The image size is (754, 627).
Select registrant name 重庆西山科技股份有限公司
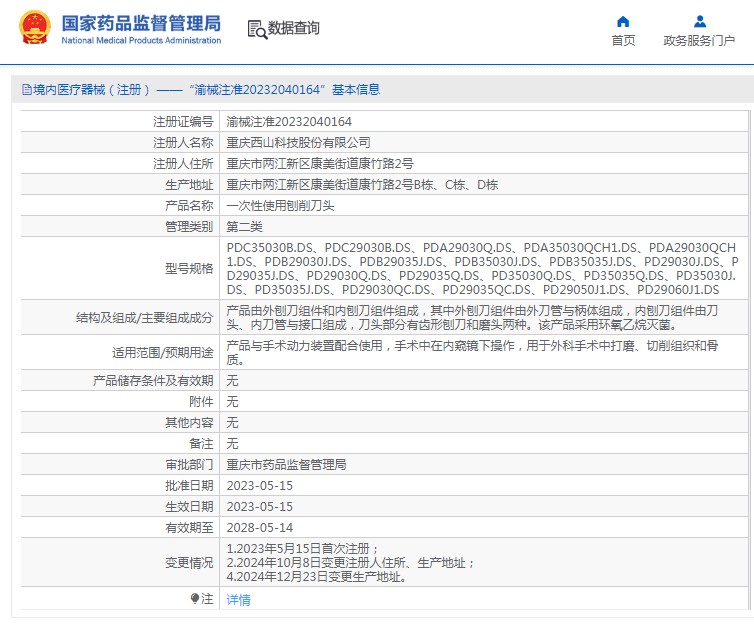click(299, 143)
